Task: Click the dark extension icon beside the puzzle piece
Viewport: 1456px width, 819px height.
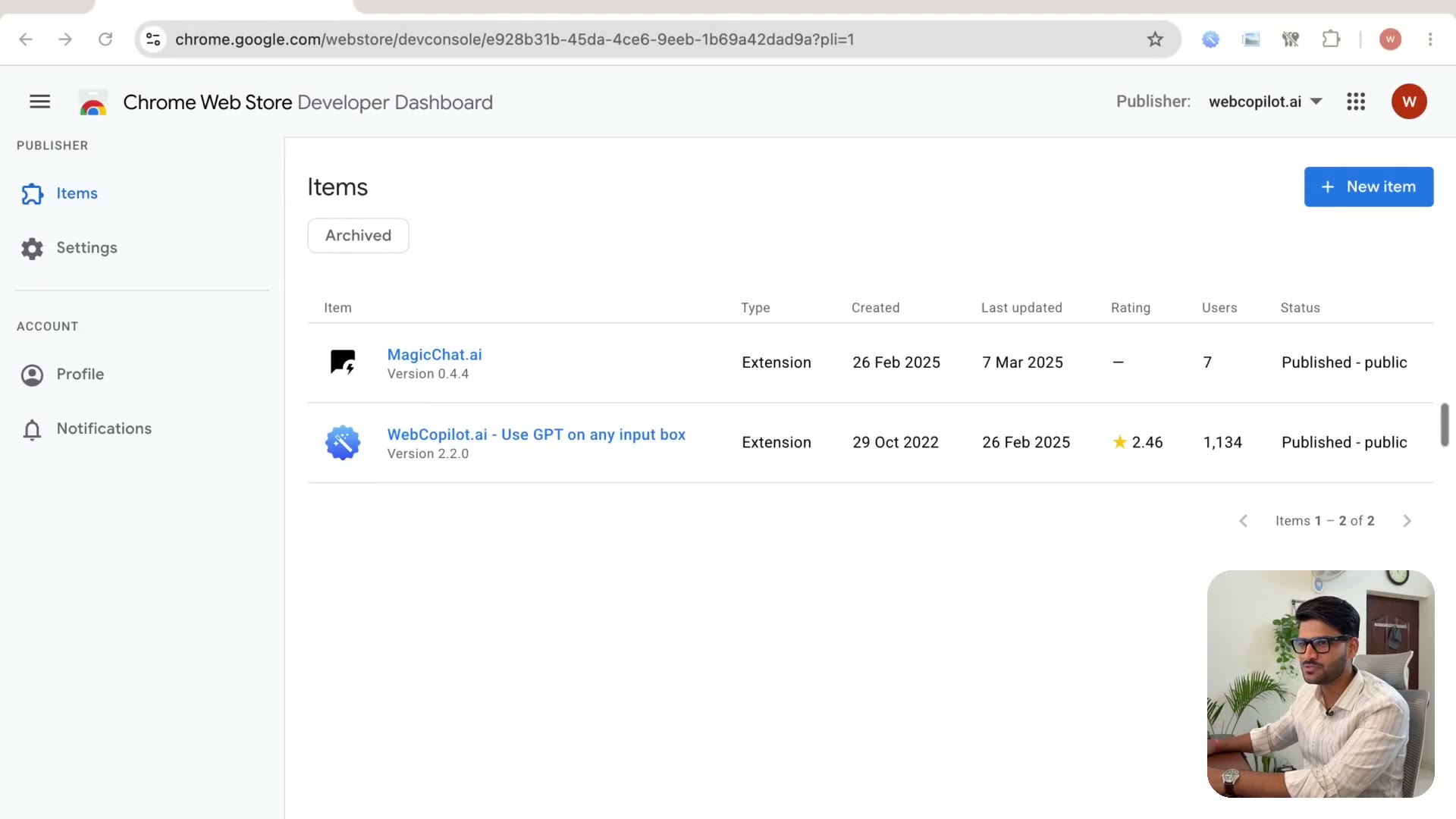Action: 1291,39
